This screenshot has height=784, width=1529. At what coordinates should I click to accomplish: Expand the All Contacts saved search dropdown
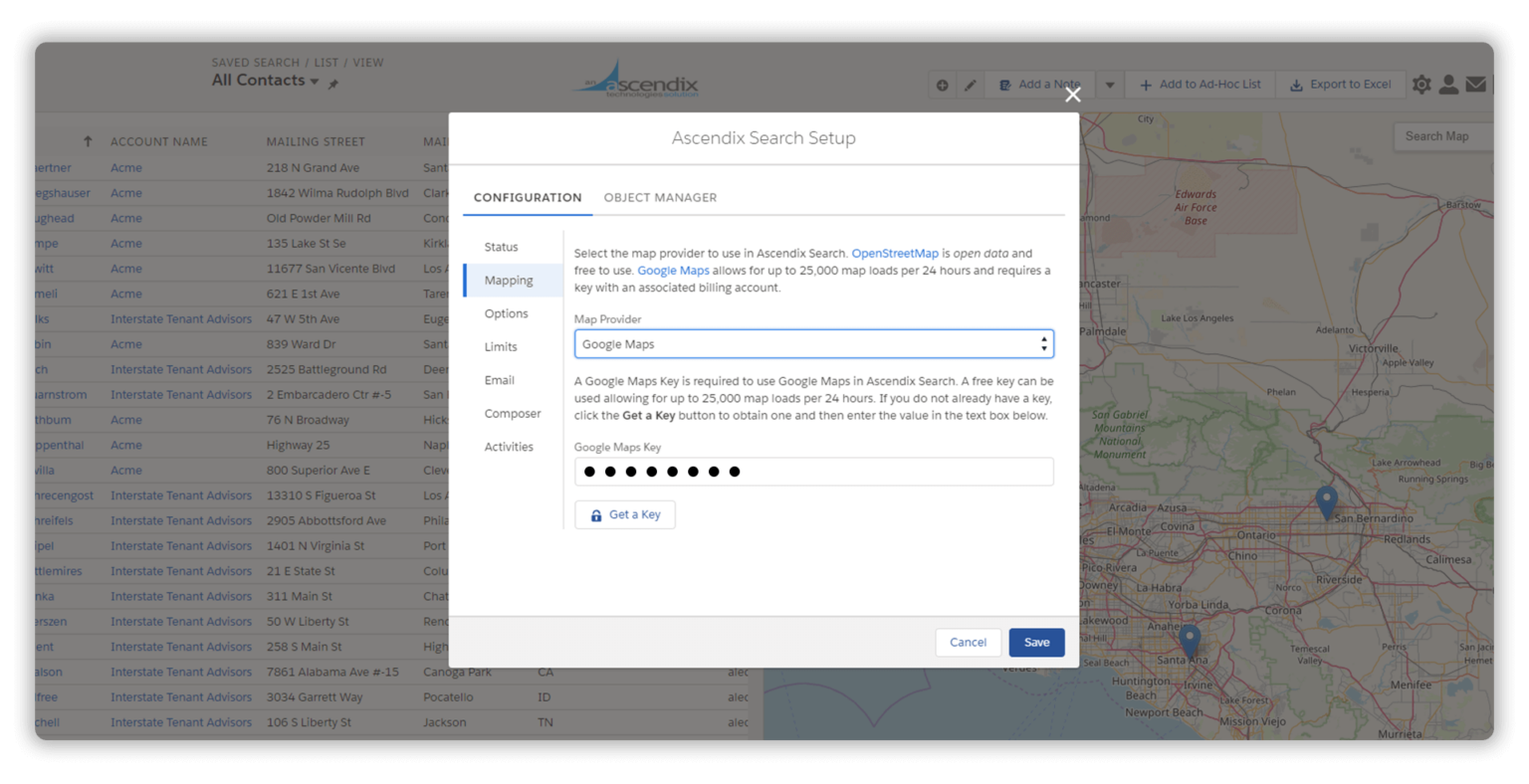tap(315, 82)
